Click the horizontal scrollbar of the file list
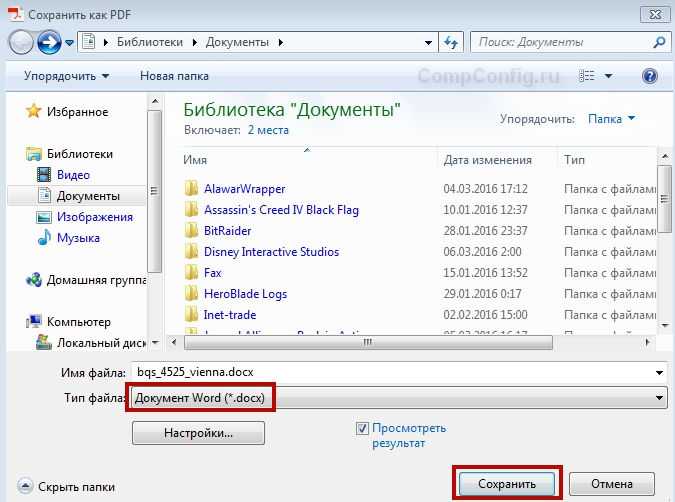 368,343
